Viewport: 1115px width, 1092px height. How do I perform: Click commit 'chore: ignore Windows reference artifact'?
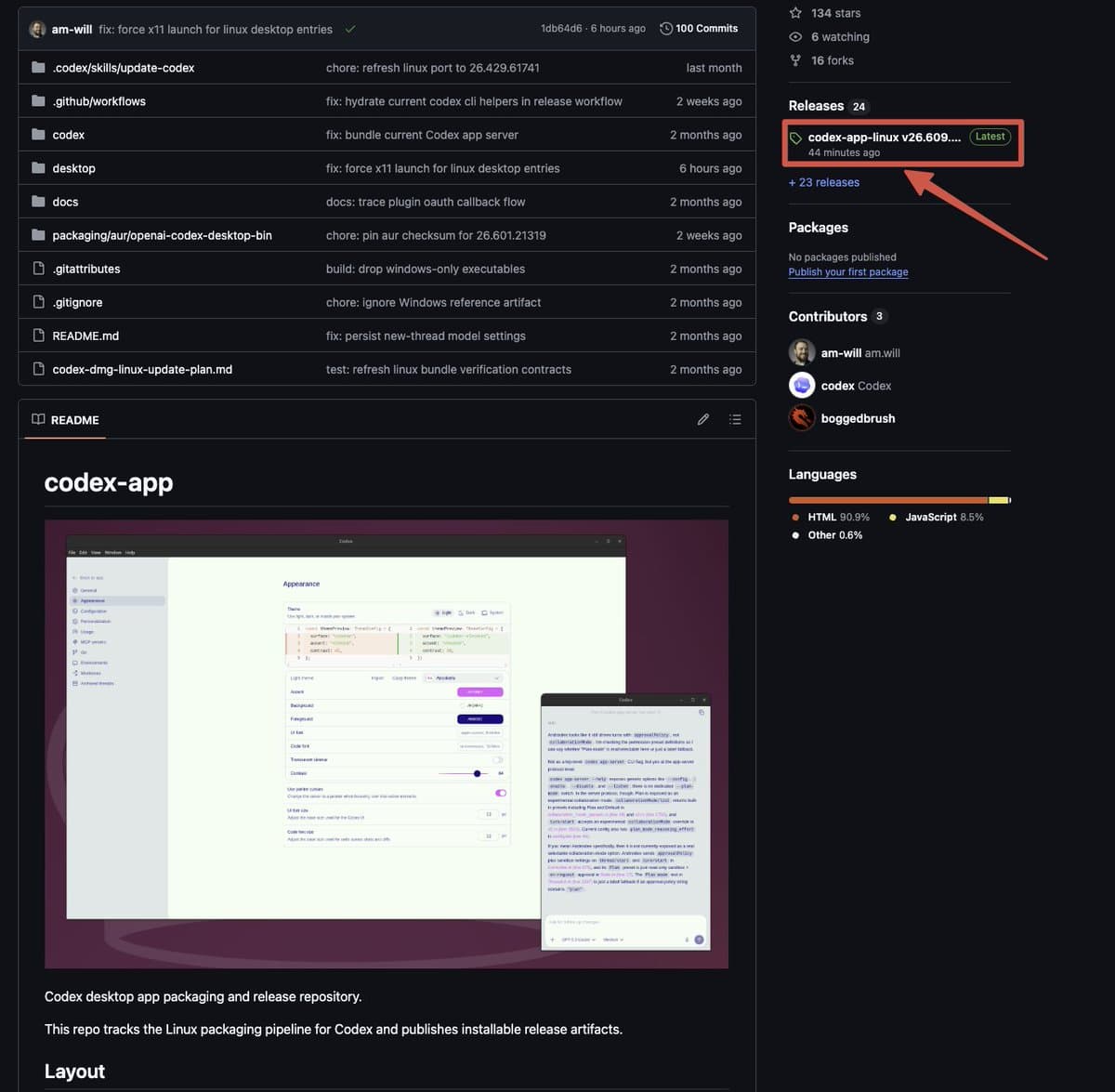point(433,302)
